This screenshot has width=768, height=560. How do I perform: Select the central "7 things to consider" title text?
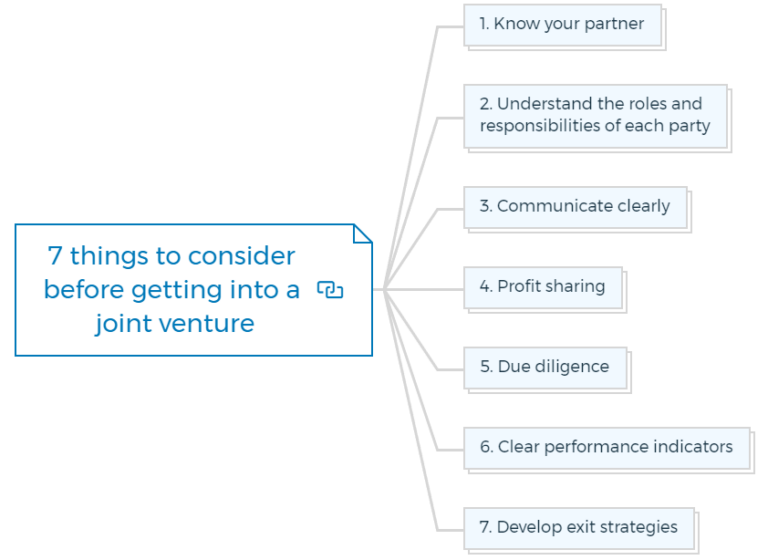(171, 290)
